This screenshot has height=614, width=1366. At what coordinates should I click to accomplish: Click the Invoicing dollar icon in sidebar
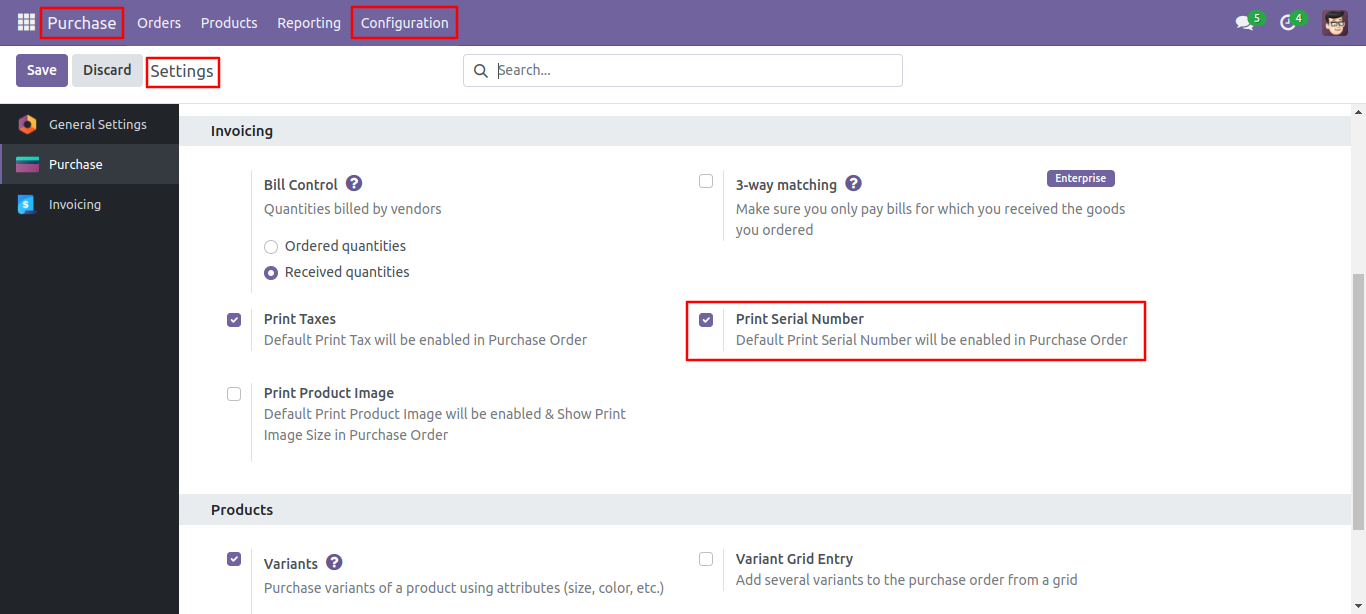pos(27,204)
